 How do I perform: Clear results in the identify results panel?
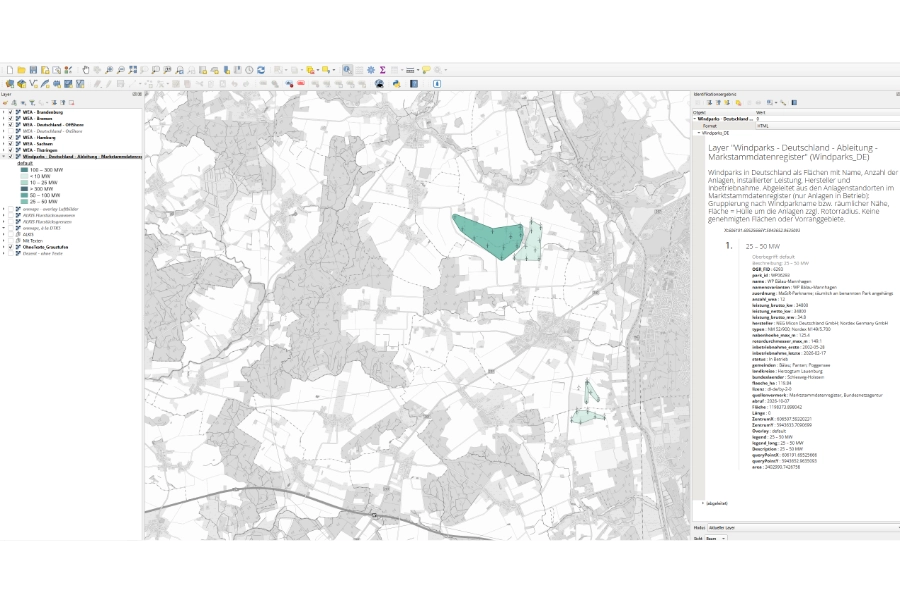pyautogui.click(x=738, y=103)
